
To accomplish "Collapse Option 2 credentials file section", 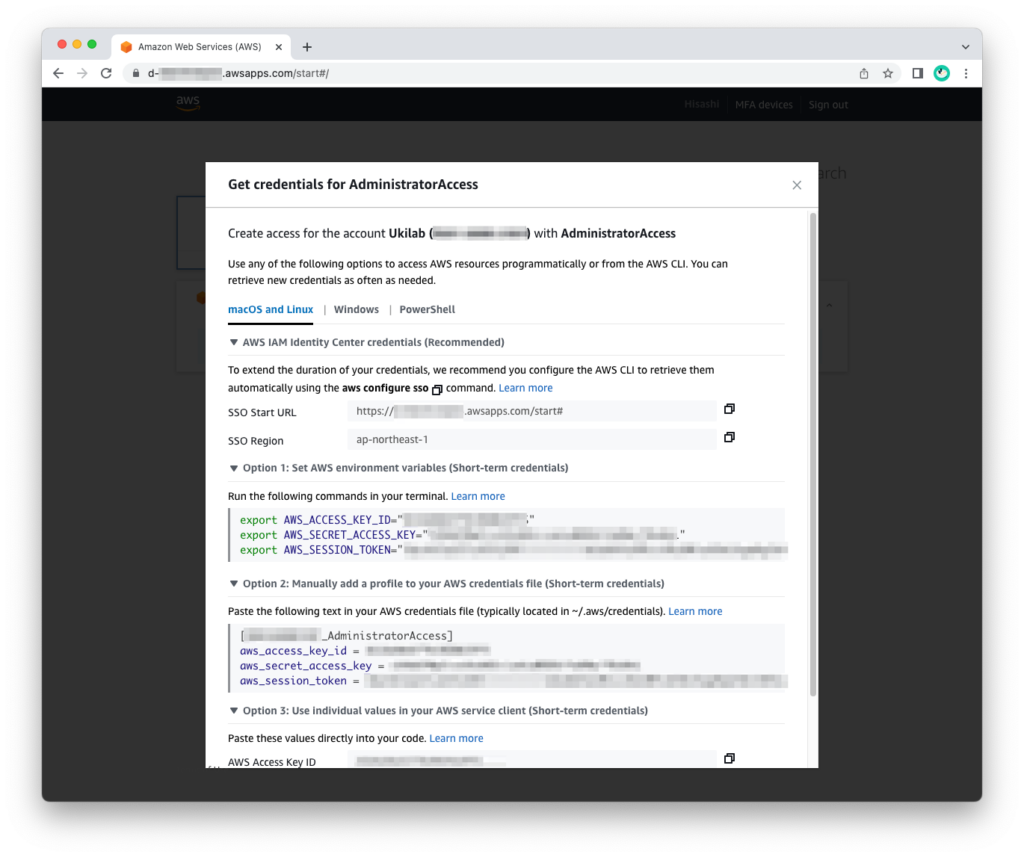I will point(234,584).
